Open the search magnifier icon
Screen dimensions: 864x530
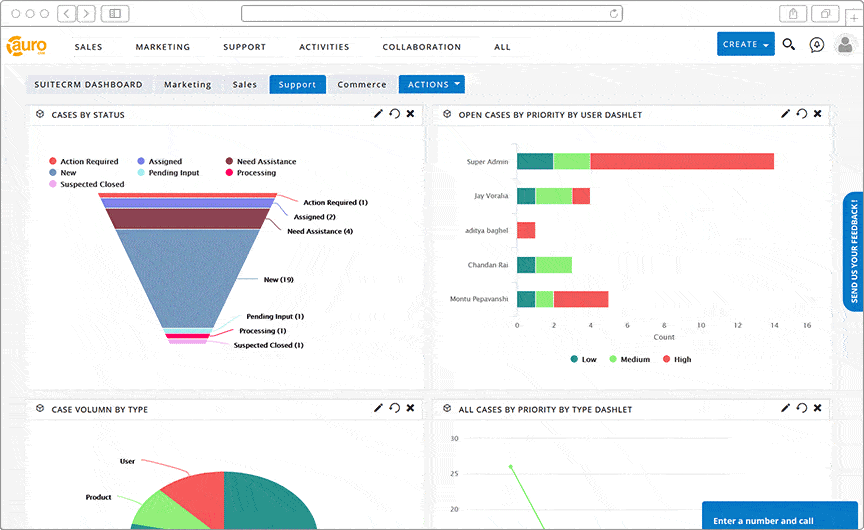(789, 45)
